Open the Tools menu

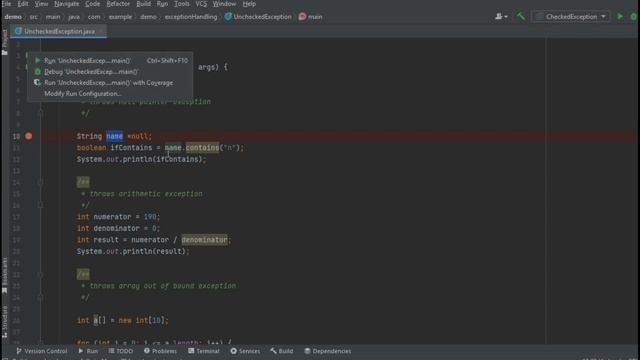(x=182, y=4)
